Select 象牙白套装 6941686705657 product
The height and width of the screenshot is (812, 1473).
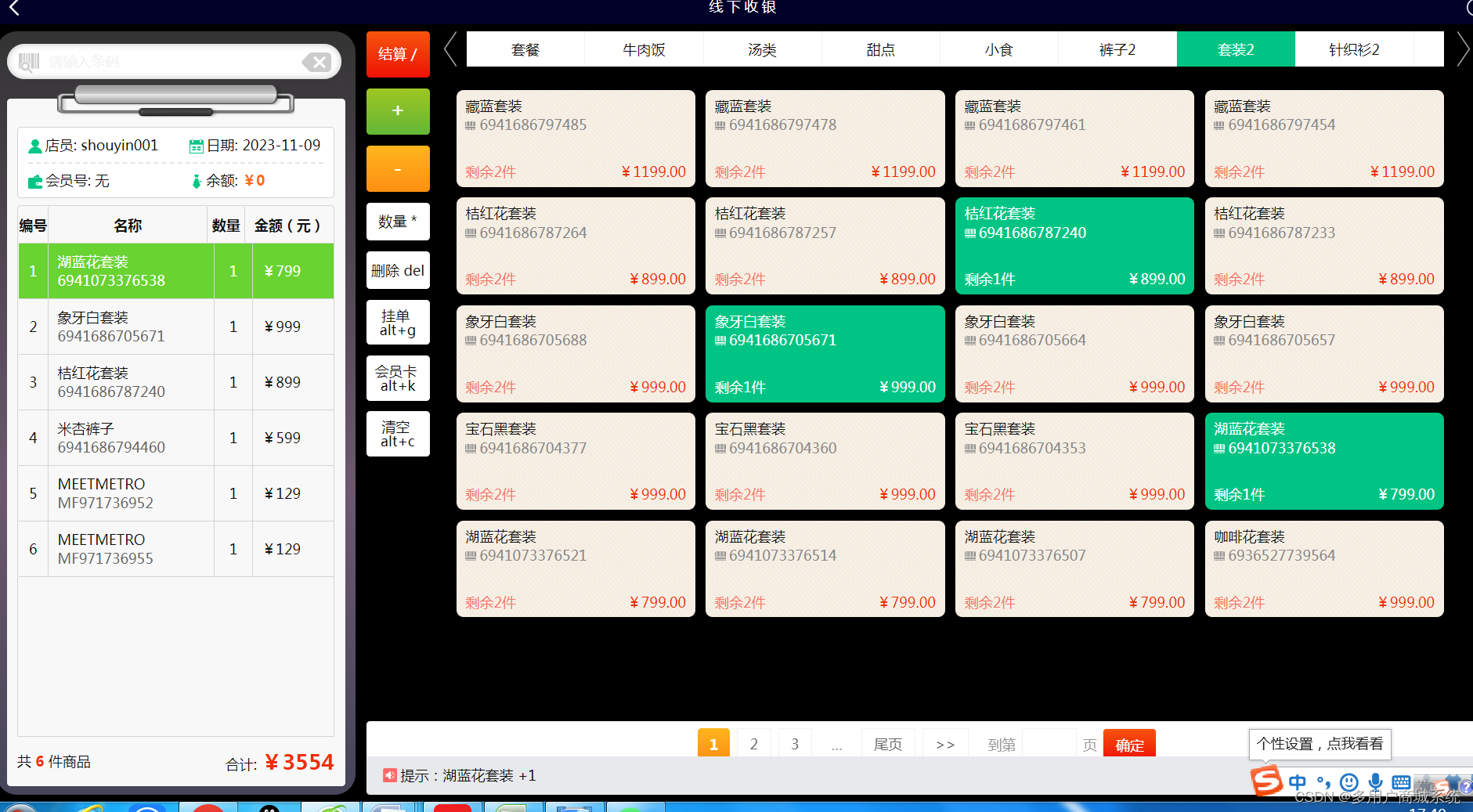1324,354
